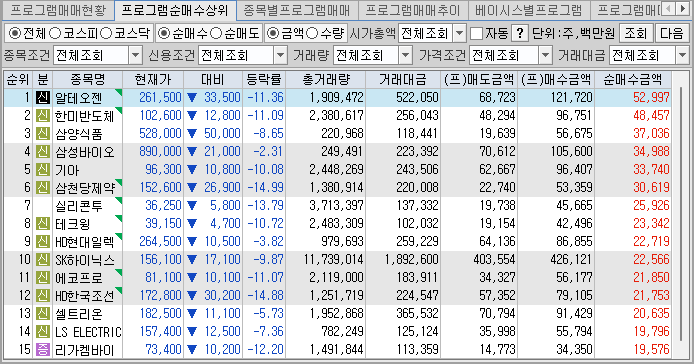Click the 890,000 price for 삼성바이오

tap(160, 151)
